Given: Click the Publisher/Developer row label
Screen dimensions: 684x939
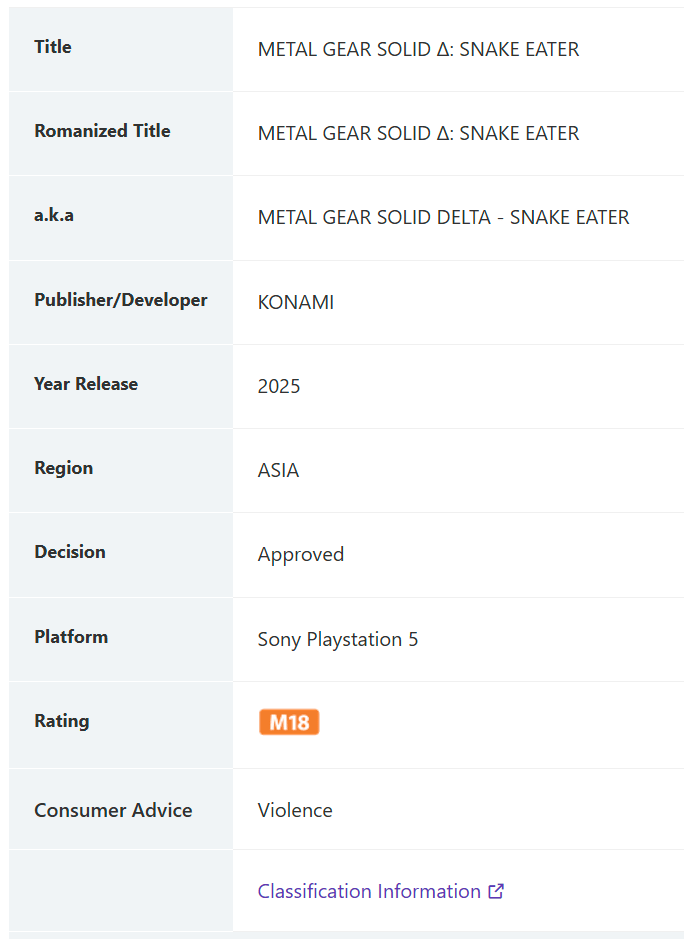Looking at the screenshot, I should 121,299.
